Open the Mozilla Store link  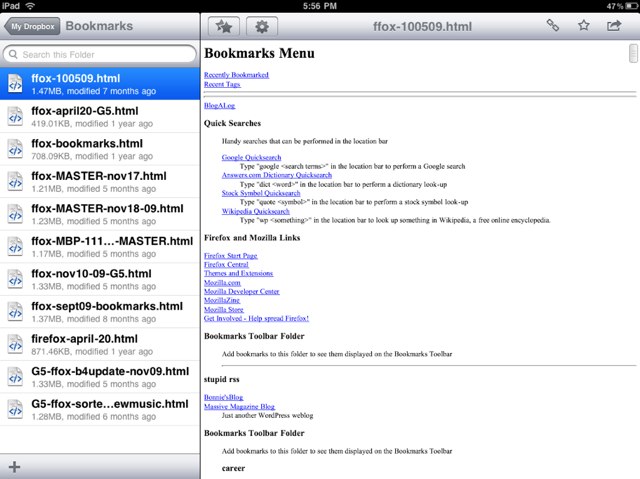[224, 309]
